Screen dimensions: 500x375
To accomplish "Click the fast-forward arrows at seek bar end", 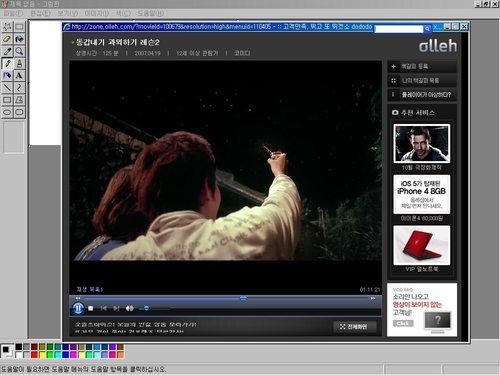I will [373, 298].
